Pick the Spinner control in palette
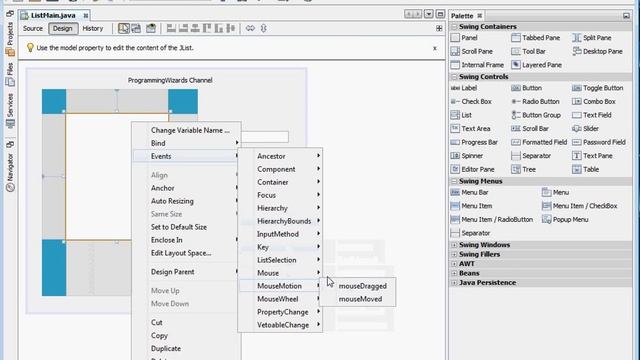The width and height of the screenshot is (640, 360). 467,156
